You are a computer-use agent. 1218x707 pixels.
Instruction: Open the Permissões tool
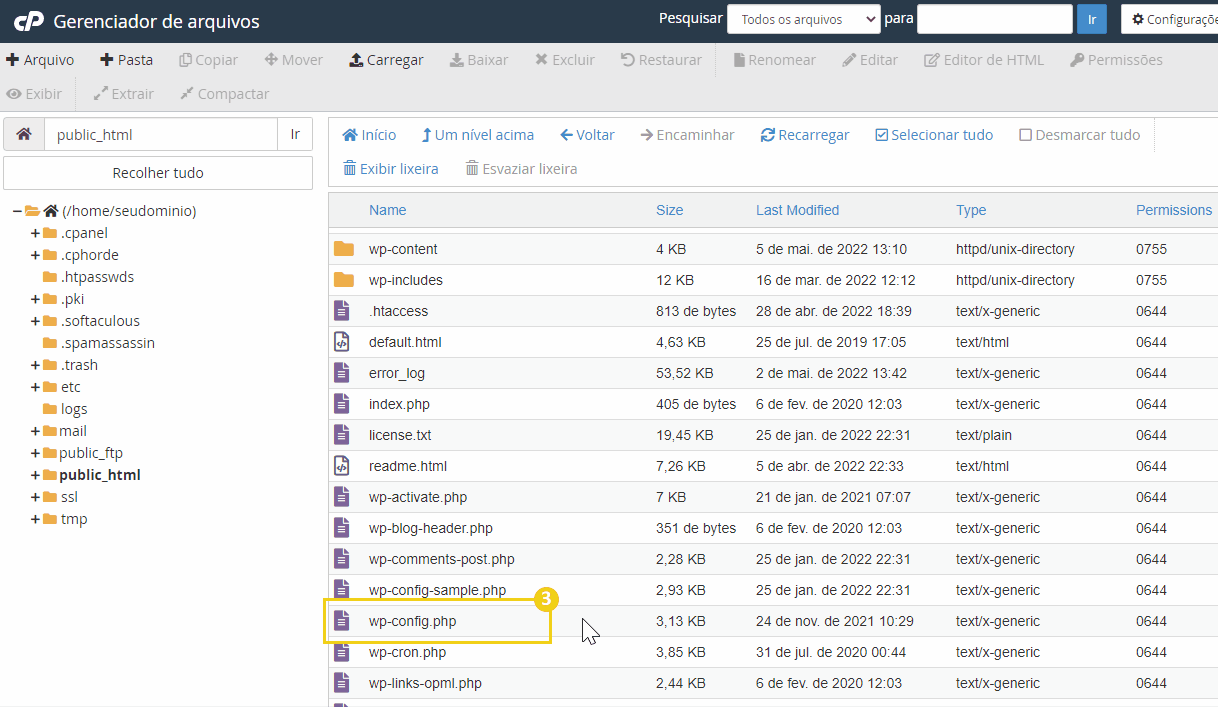[1116, 60]
